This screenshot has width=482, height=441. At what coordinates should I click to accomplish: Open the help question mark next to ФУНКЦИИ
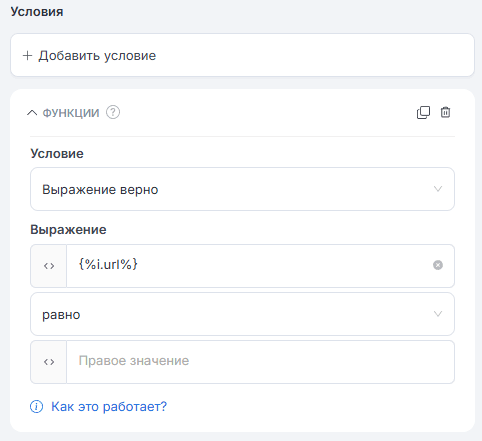point(113,112)
